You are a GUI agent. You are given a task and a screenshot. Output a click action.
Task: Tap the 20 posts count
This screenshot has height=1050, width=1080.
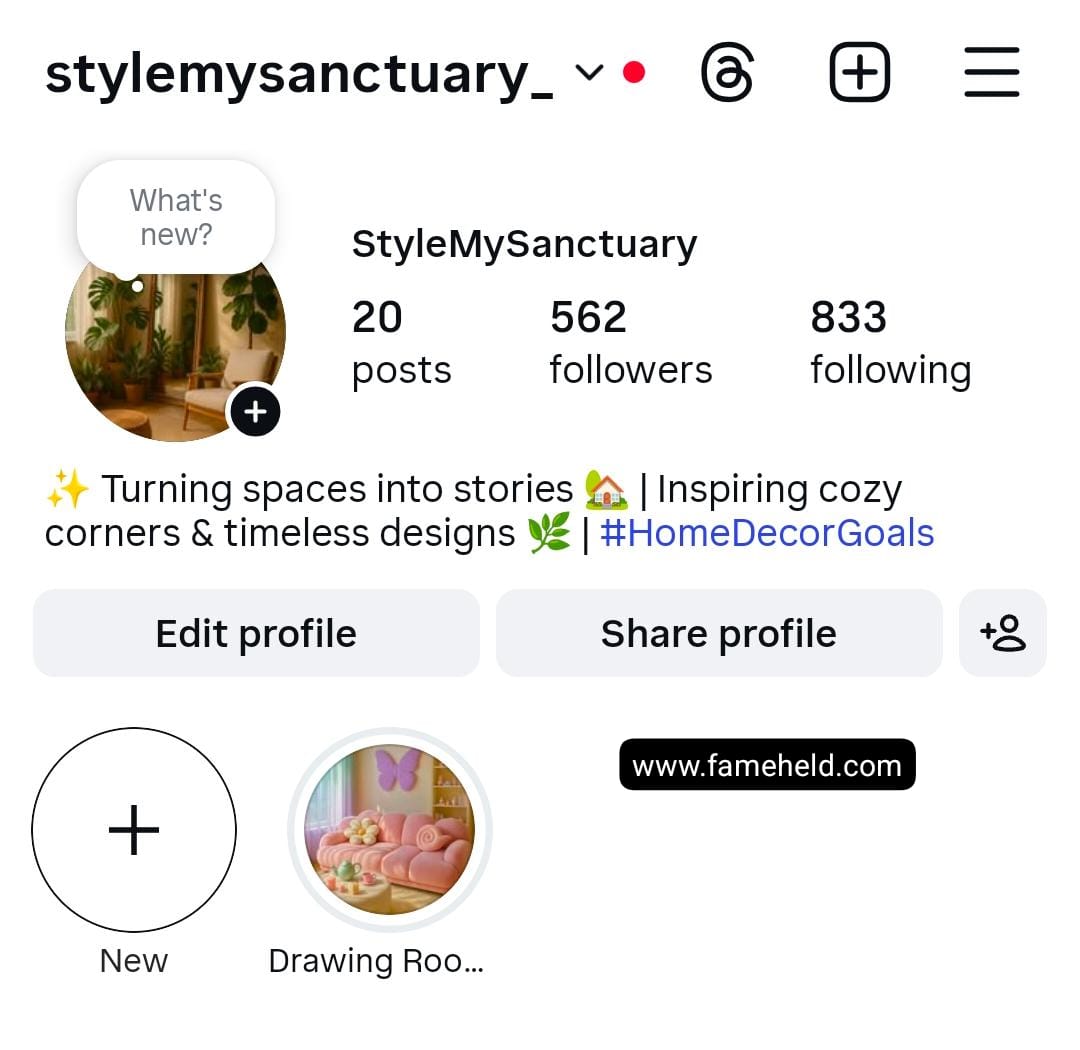tap(401, 343)
